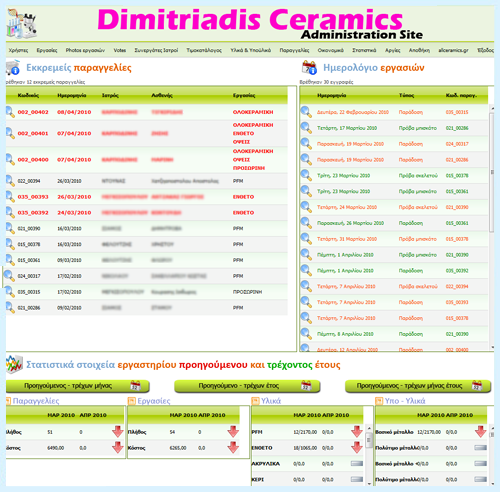
Task: Open details magnifier for order 035_00393
Action: point(10,197)
